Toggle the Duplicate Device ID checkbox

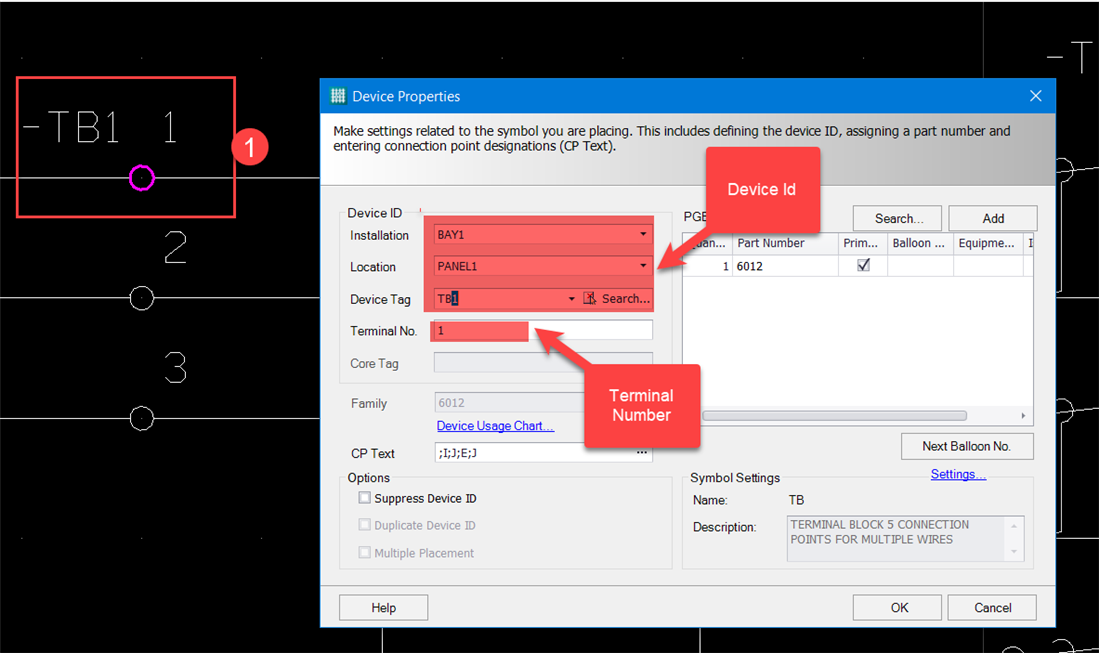pyautogui.click(x=365, y=525)
